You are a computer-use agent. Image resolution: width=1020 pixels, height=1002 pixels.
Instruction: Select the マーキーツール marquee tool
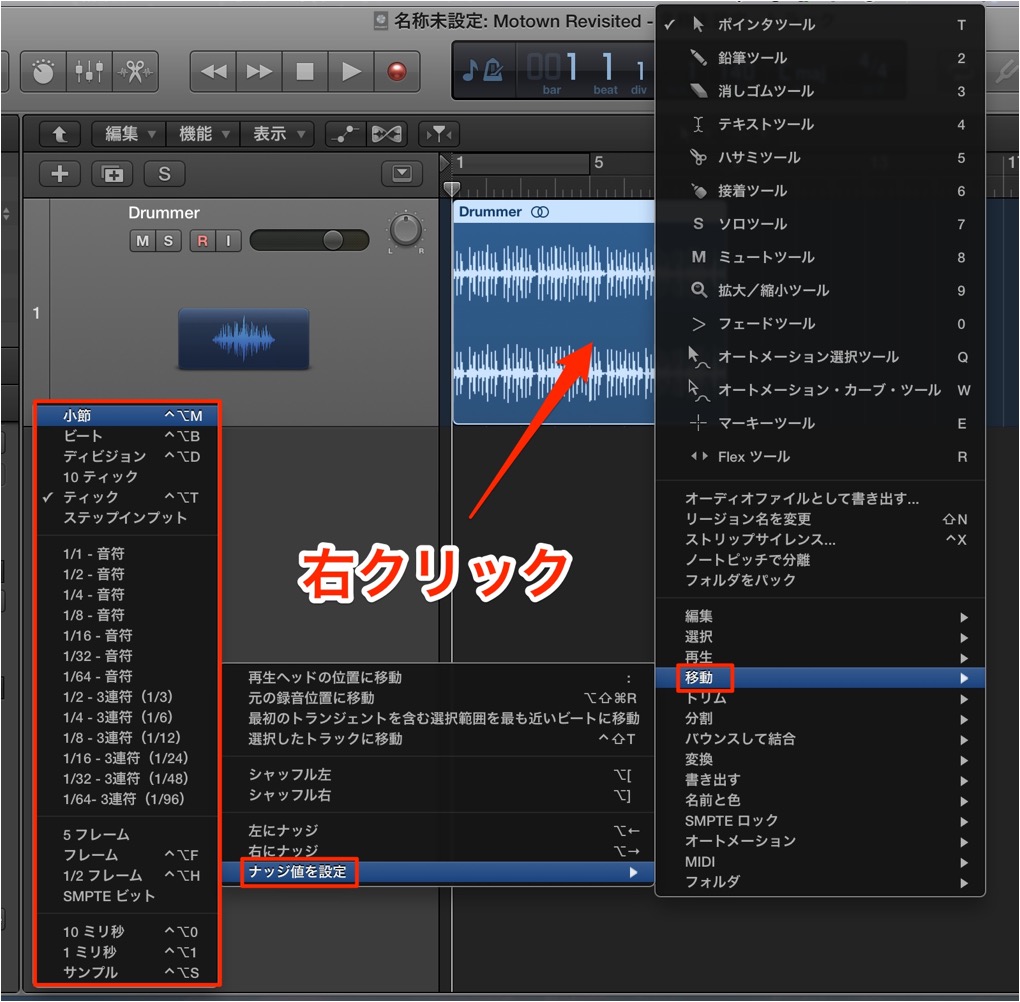pyautogui.click(x=820, y=424)
